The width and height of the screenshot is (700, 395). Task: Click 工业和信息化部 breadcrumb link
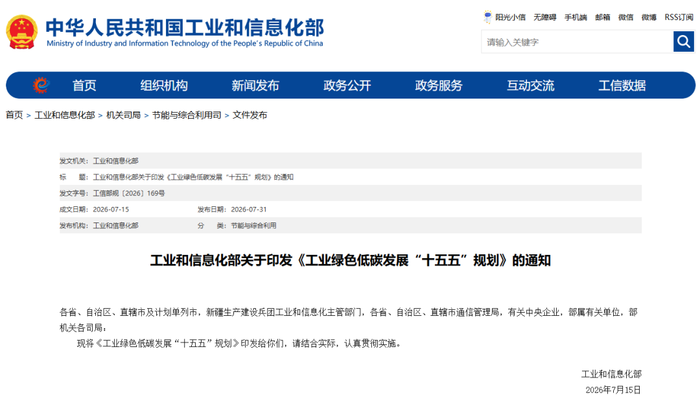pyautogui.click(x=65, y=115)
